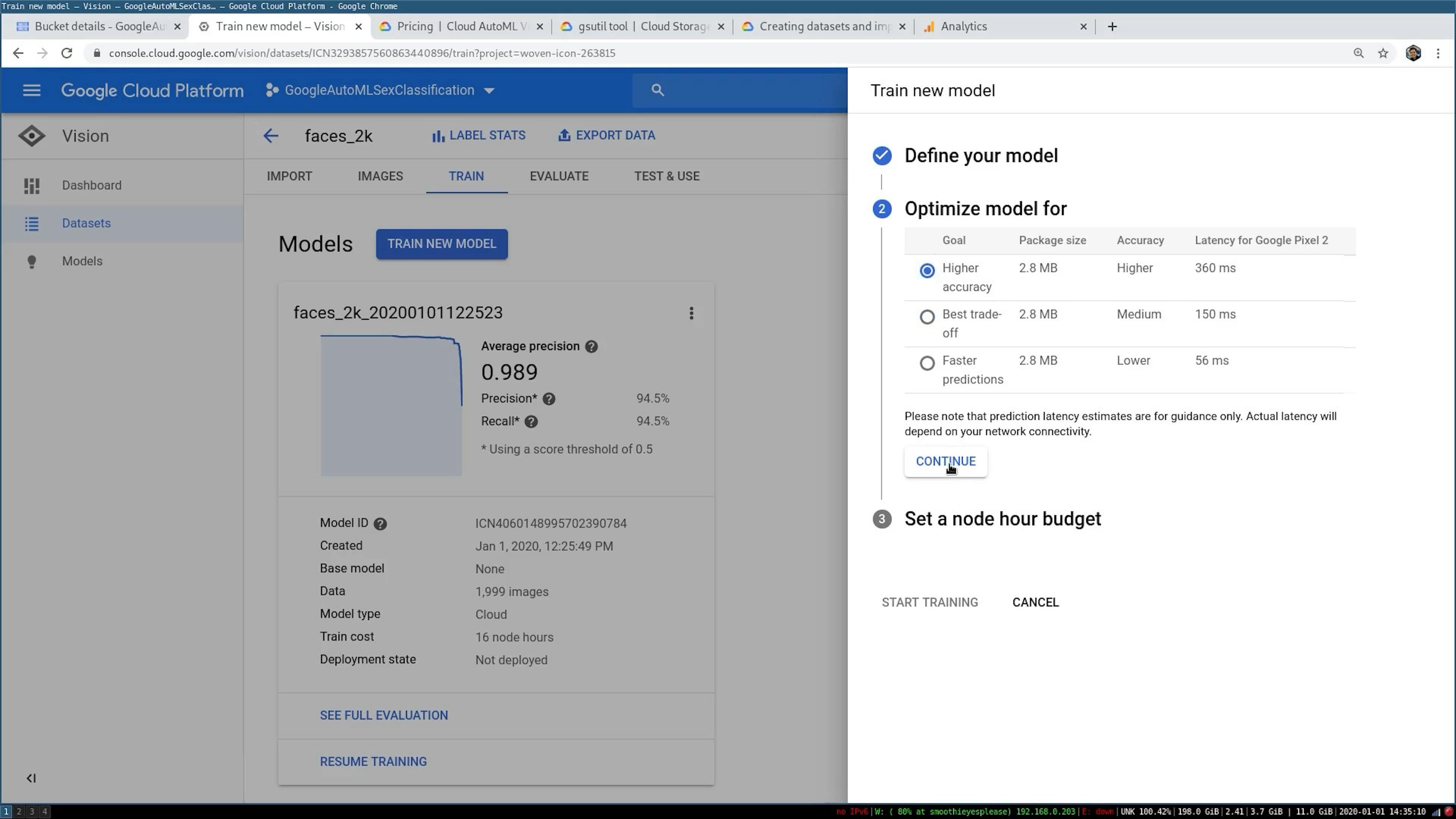Click the Export Data upload icon
1456x819 pixels.
click(x=563, y=135)
